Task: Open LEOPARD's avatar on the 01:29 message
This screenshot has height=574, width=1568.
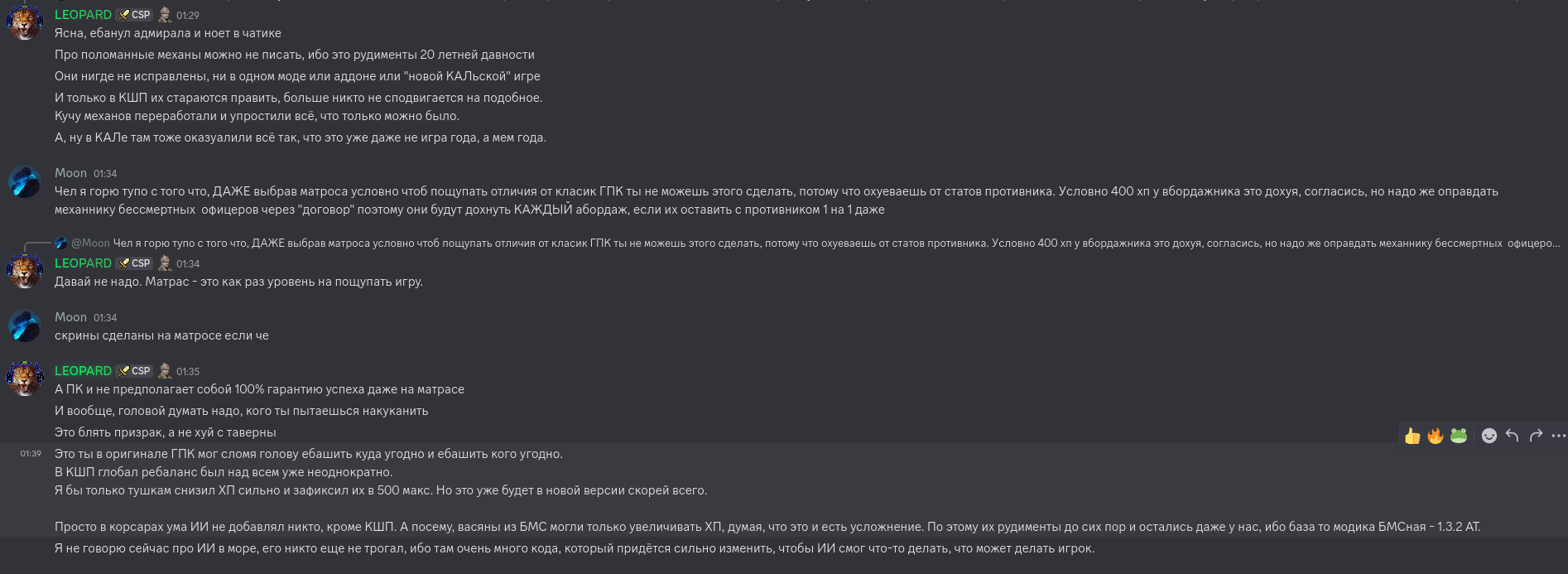Action: click(25, 22)
